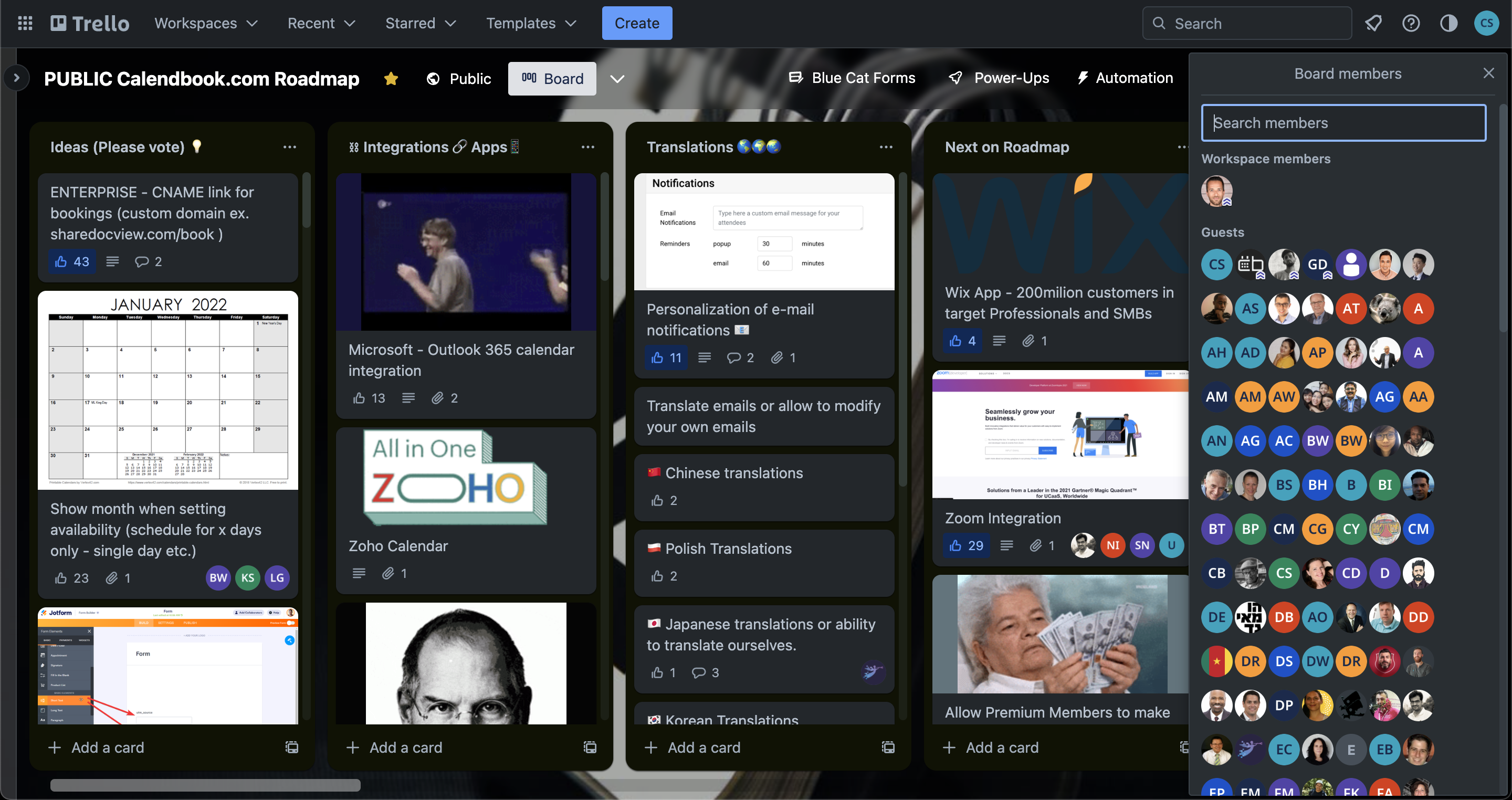Toggle vote on Personalization of e-mail card
Viewport: 1512px width, 800px height.
pyautogui.click(x=666, y=357)
